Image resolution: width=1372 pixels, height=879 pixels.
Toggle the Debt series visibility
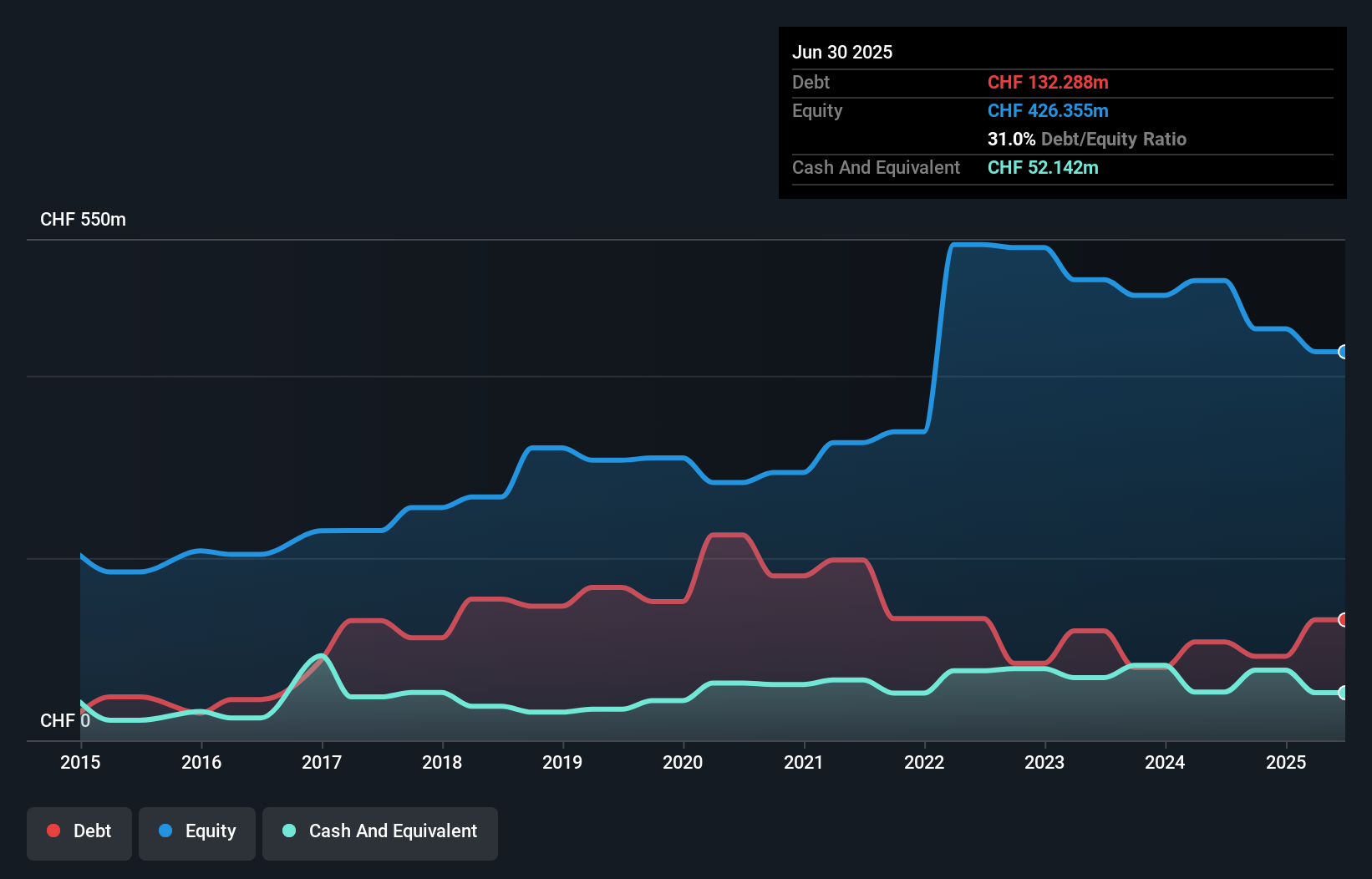79,831
